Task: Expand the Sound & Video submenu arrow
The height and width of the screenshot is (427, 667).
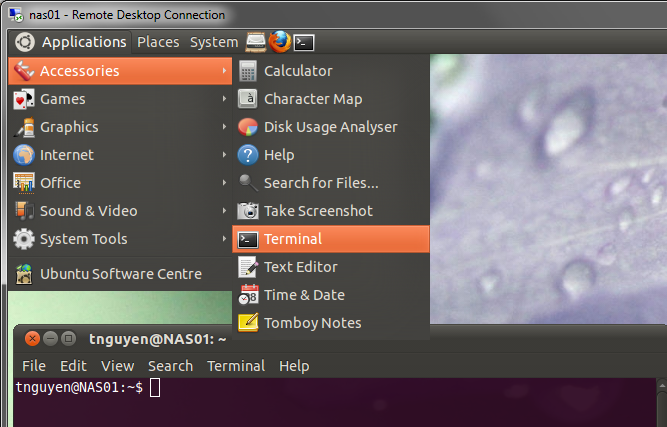Action: point(224,211)
